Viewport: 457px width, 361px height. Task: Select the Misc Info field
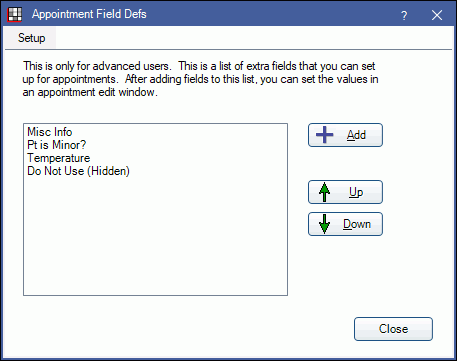(x=50, y=132)
